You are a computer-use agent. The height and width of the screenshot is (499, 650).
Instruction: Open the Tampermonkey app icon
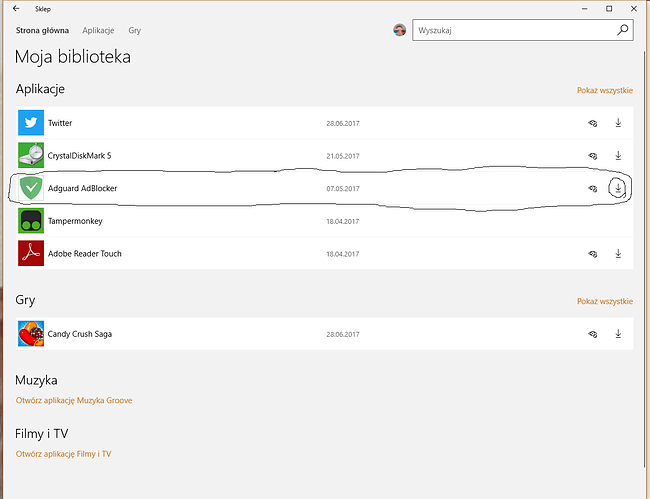[x=31, y=220]
